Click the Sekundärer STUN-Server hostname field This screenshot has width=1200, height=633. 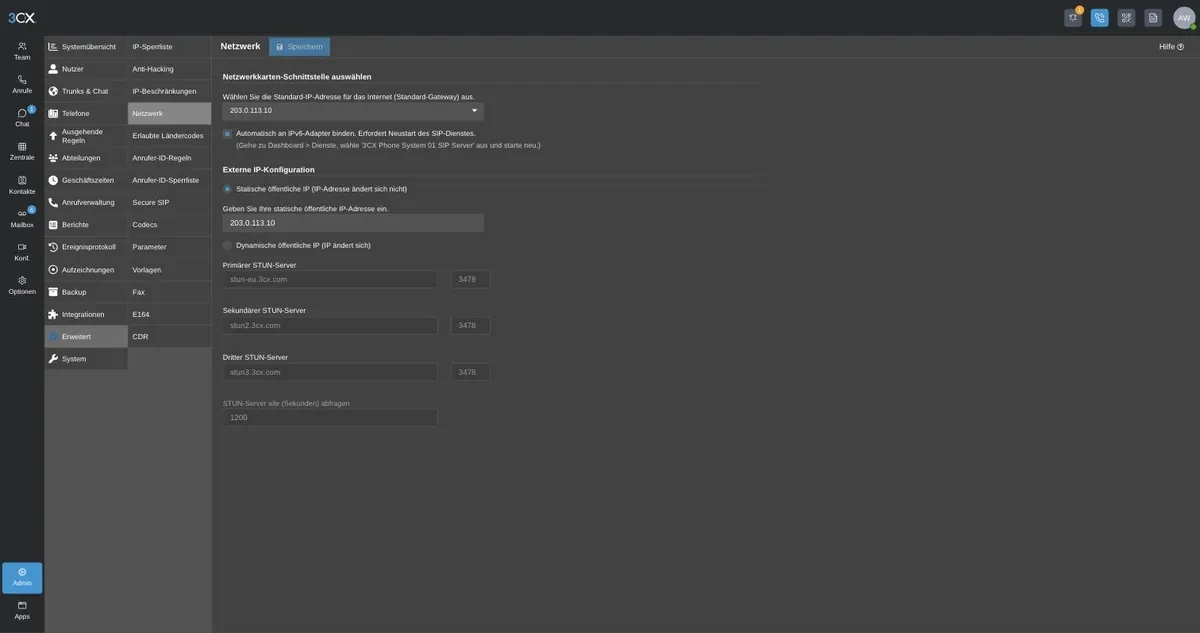330,325
